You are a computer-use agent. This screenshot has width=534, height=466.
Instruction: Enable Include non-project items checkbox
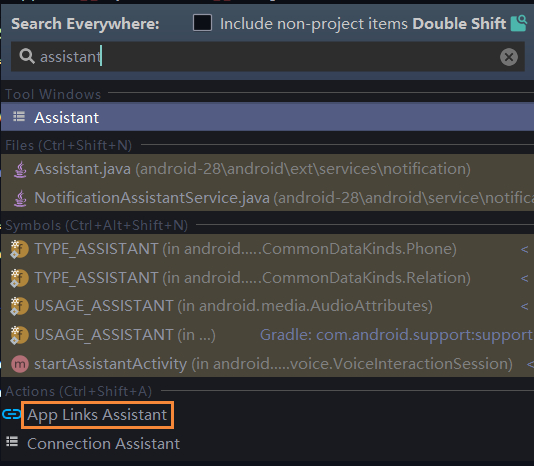tap(202, 23)
